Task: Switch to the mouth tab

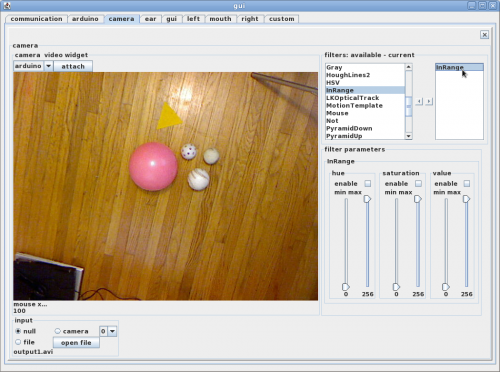Action: tap(220, 19)
